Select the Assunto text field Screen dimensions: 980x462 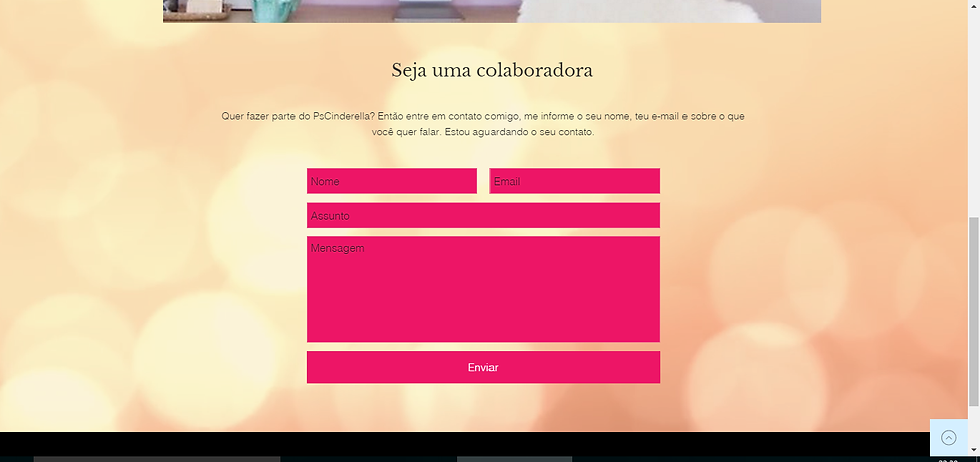tap(483, 215)
